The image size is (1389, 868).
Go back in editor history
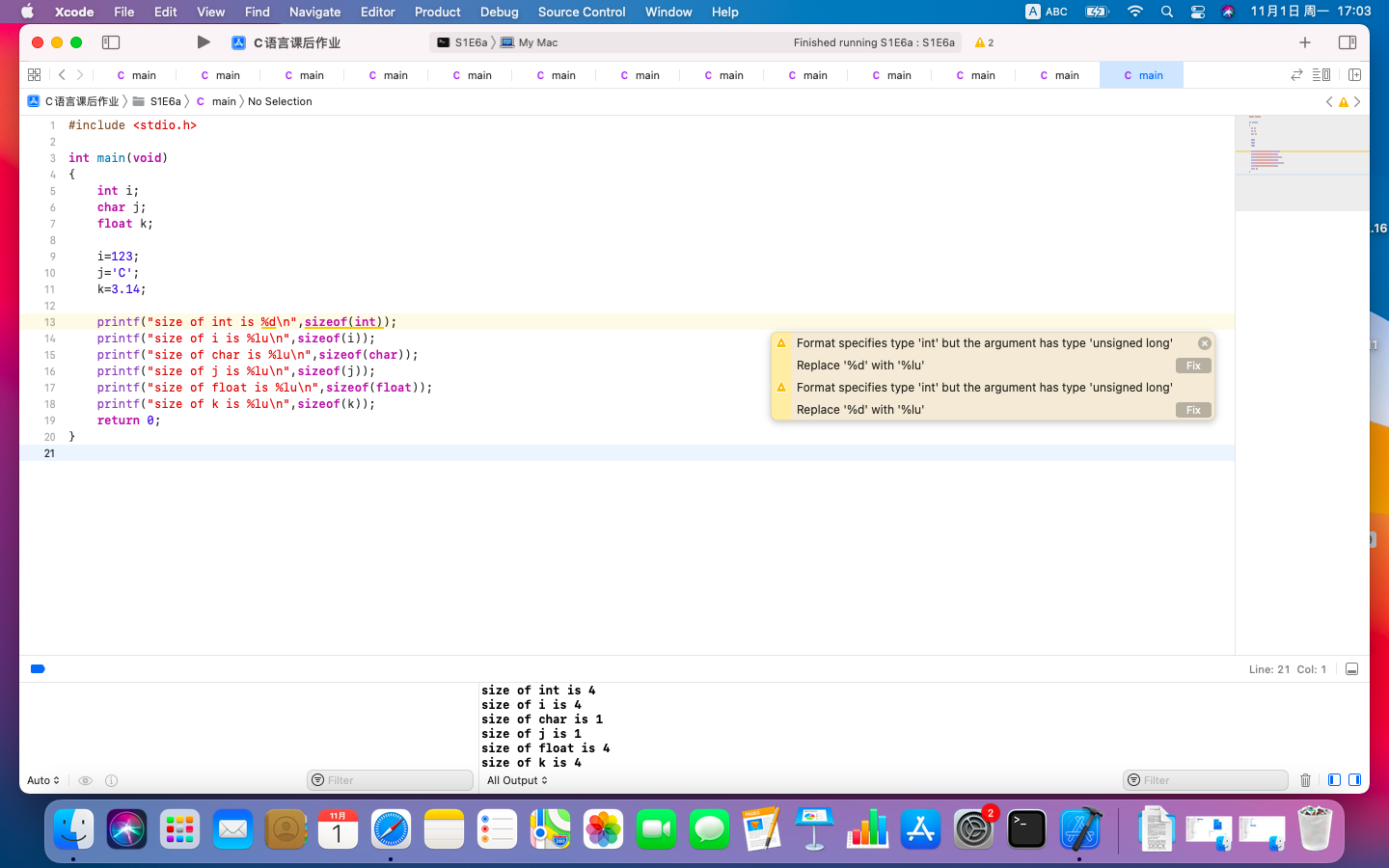pyautogui.click(x=62, y=74)
